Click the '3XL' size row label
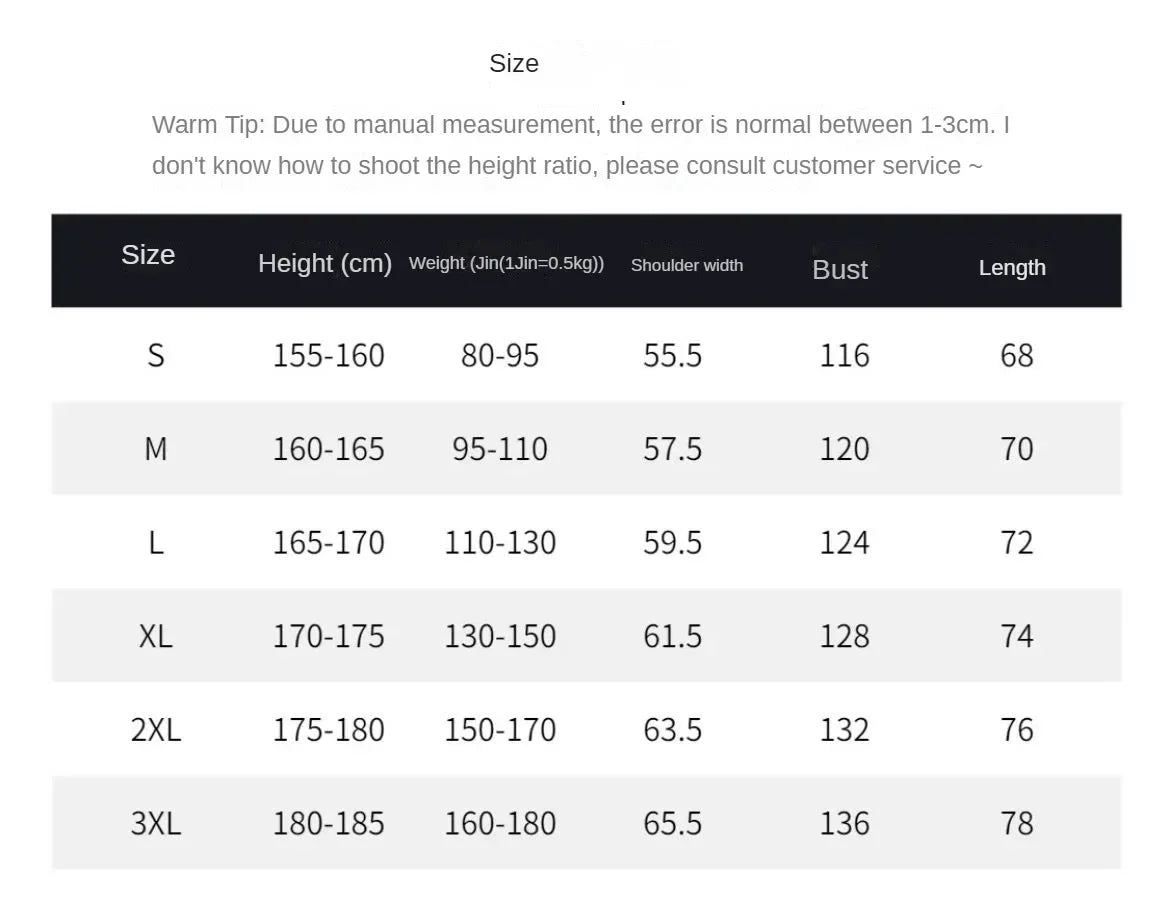Image resolution: width=1170 pixels, height=911 pixels. tap(156, 823)
